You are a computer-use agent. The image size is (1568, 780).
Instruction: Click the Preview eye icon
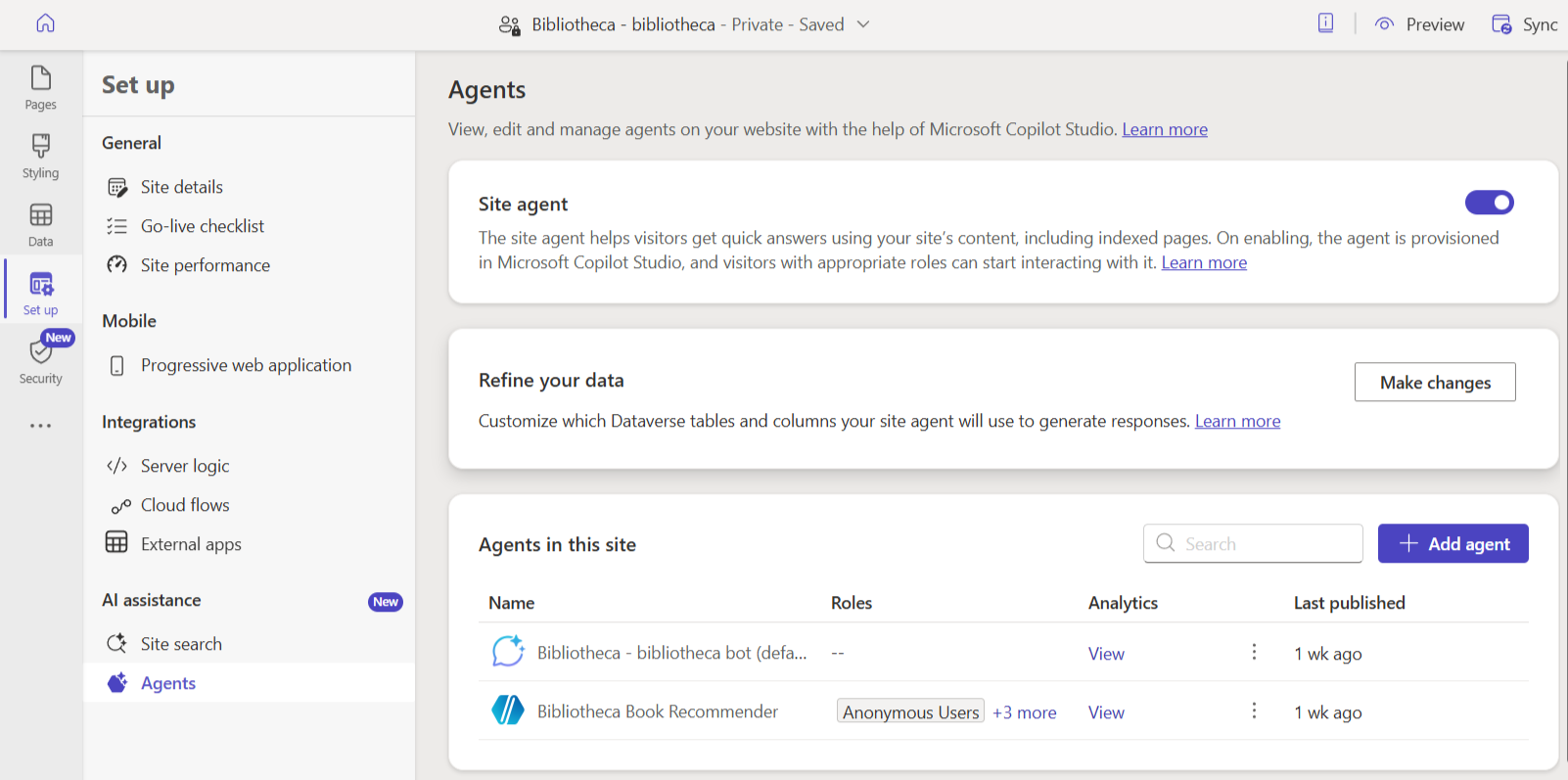click(1384, 24)
